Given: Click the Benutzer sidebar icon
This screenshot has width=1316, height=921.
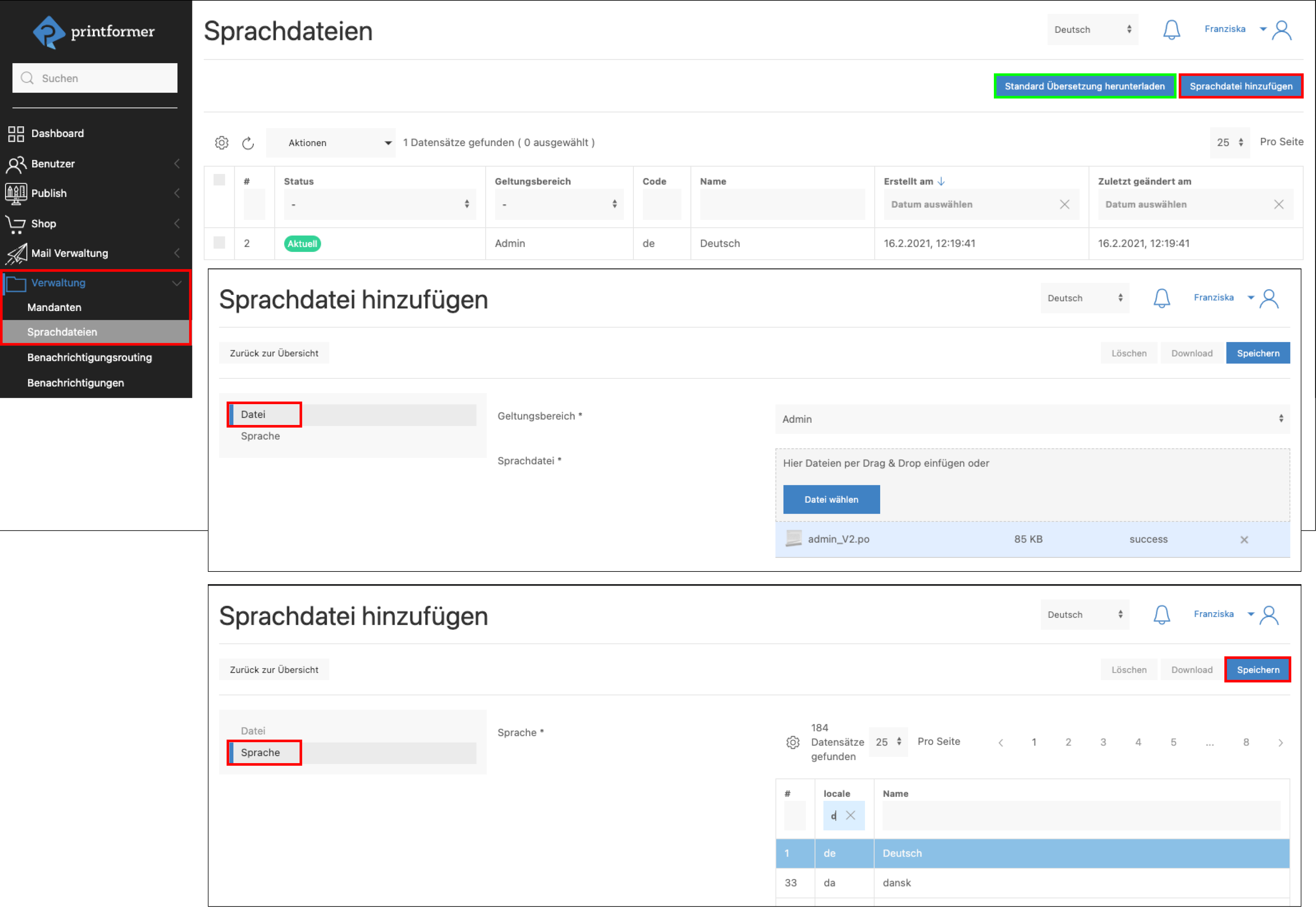Looking at the screenshot, I should tap(15, 163).
